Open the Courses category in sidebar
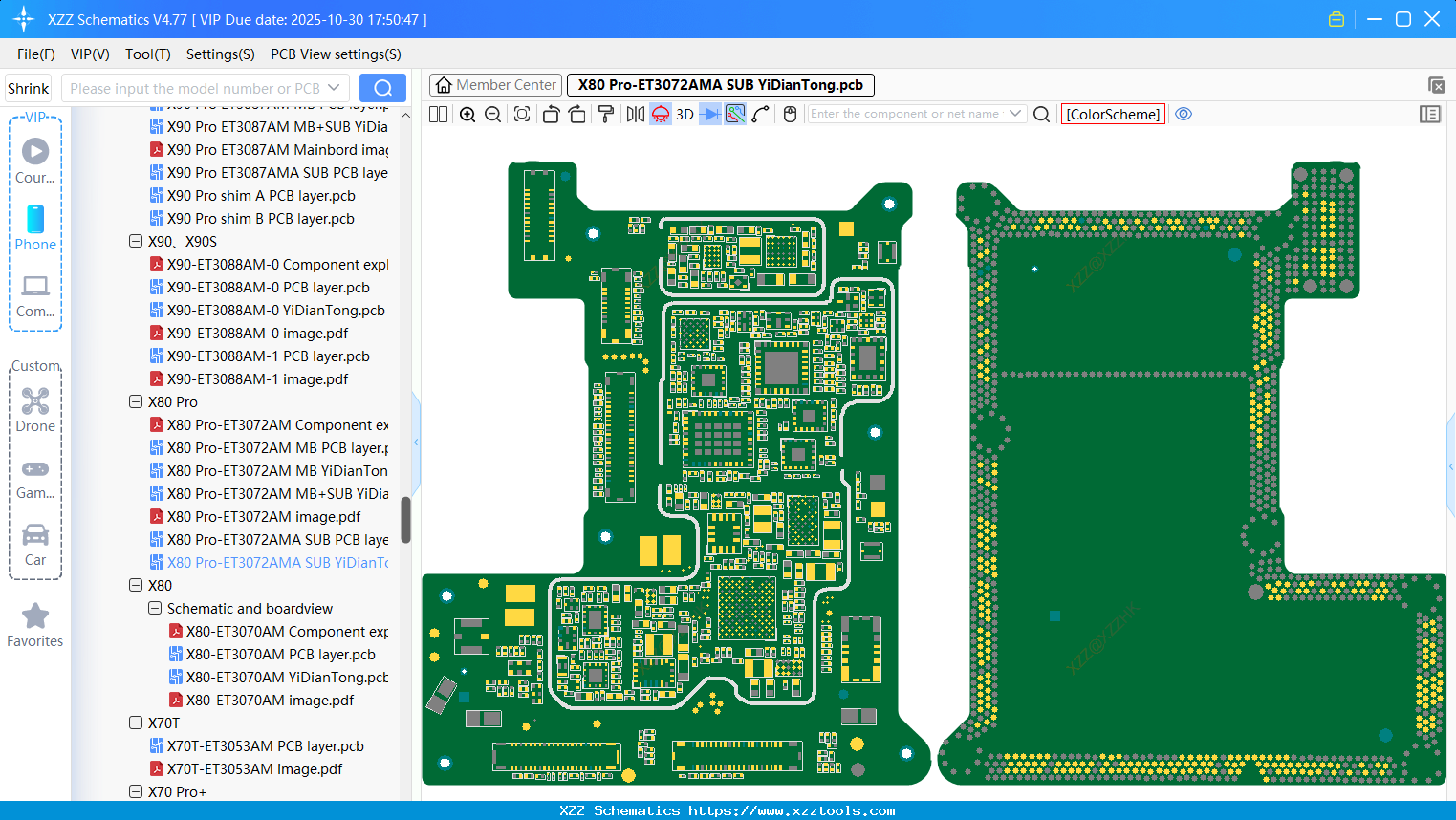This screenshot has height=820, width=1456. click(x=35, y=162)
